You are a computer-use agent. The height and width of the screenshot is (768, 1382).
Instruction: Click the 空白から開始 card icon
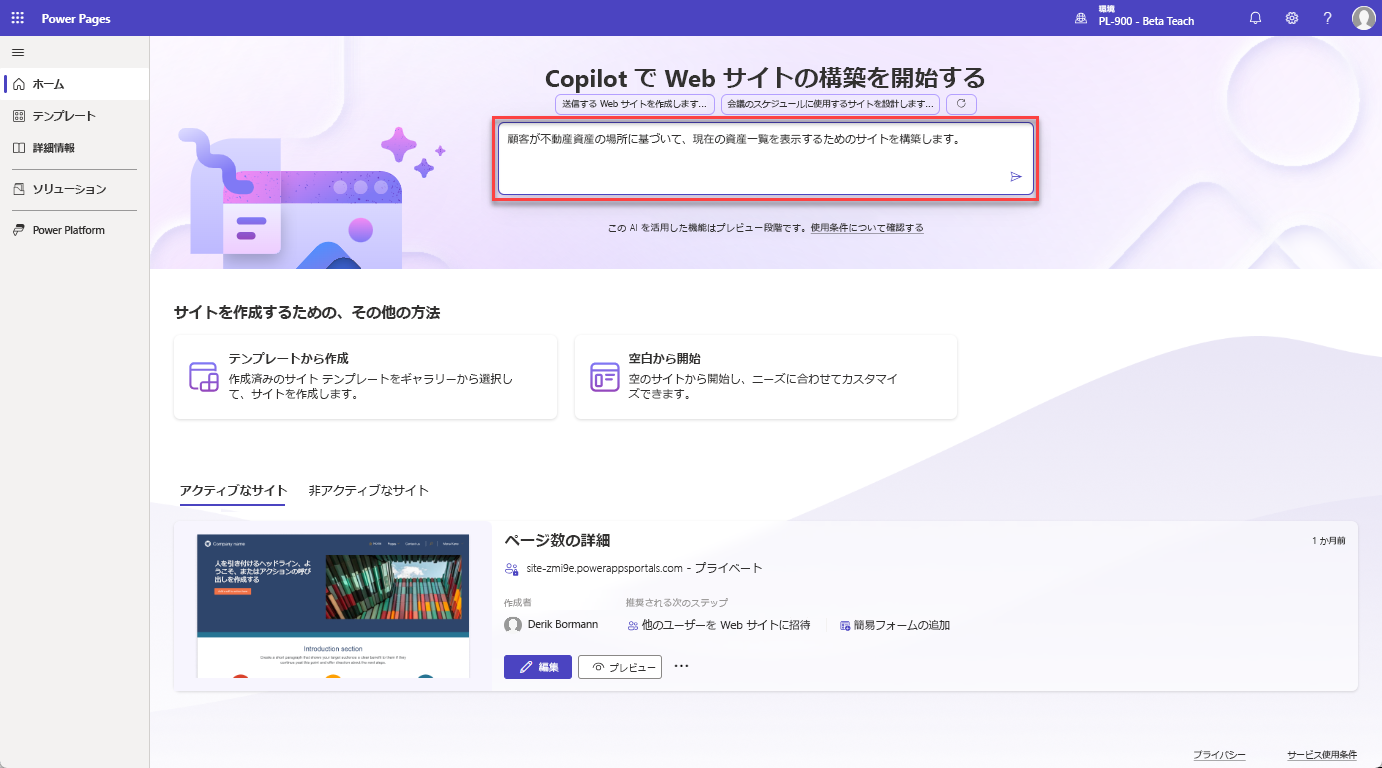tap(605, 377)
